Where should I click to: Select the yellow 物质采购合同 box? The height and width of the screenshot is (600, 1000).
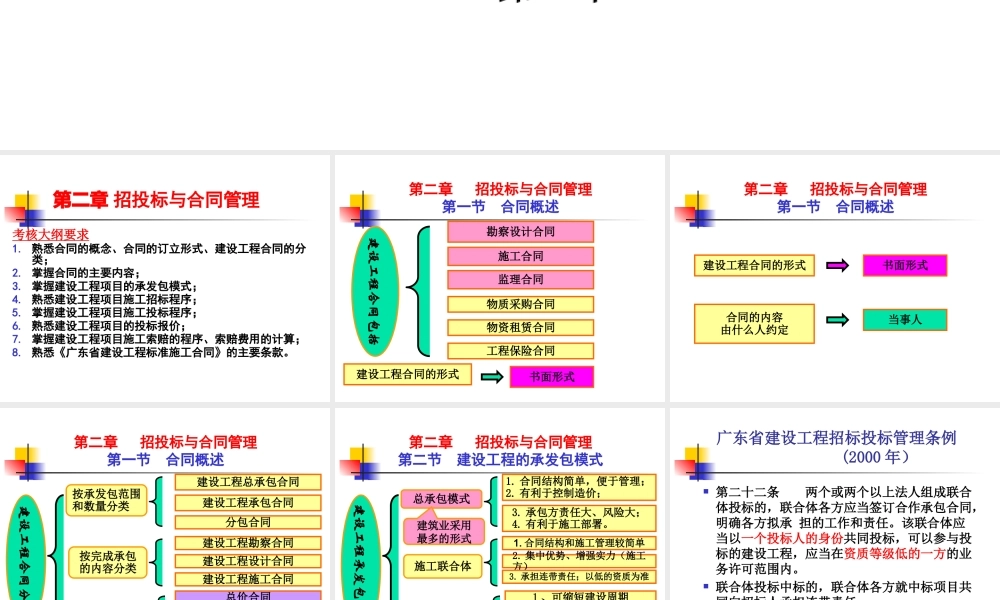(x=520, y=304)
